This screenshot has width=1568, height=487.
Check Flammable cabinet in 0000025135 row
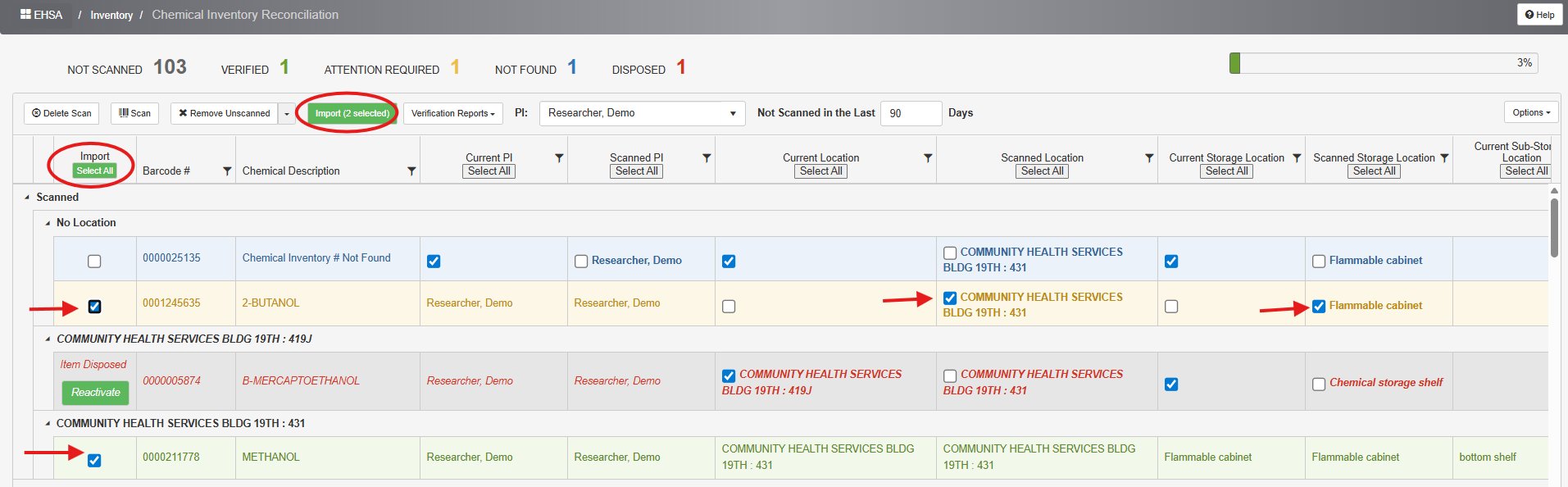tap(1319, 262)
